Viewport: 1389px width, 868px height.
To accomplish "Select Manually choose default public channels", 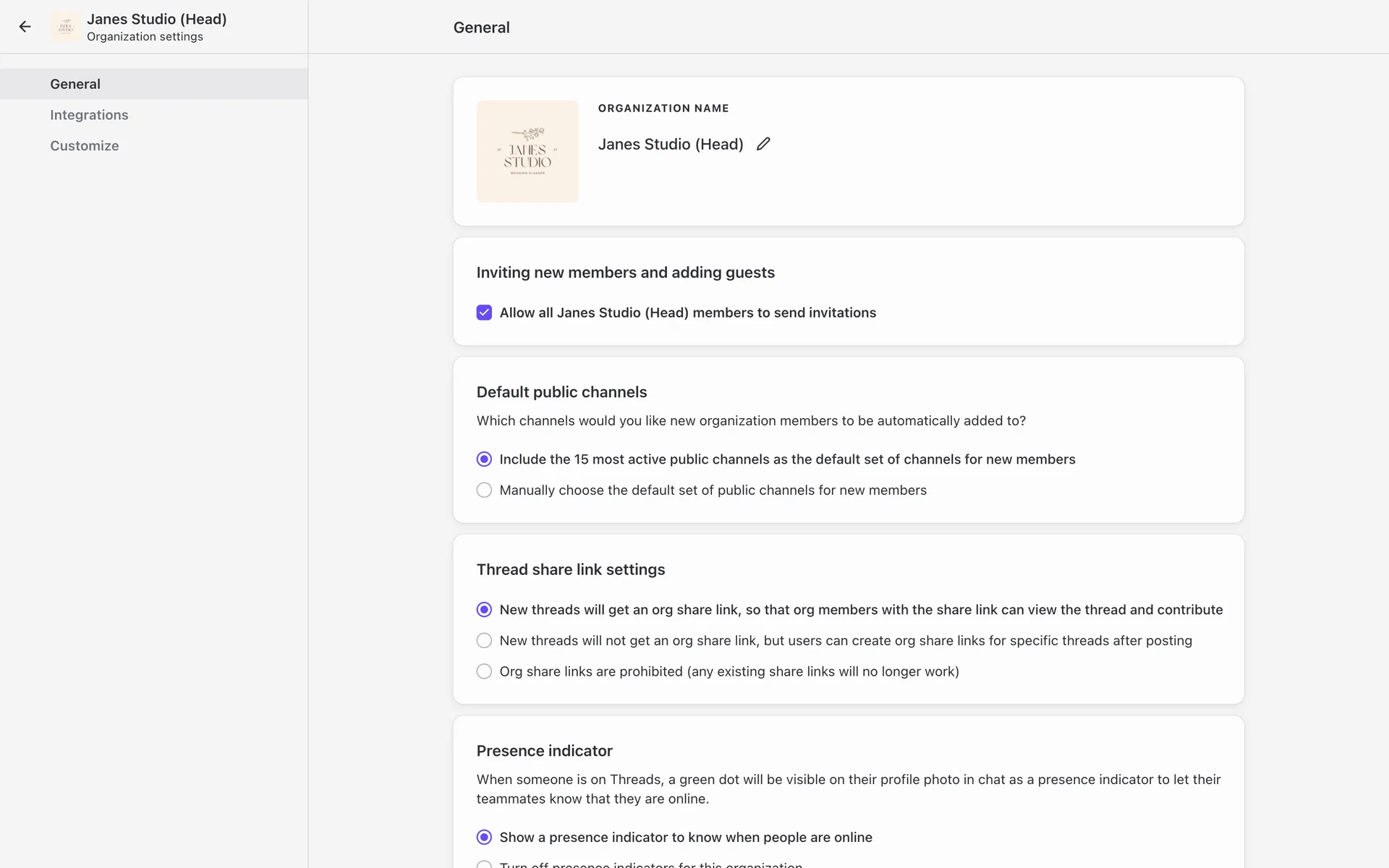I will coord(484,490).
